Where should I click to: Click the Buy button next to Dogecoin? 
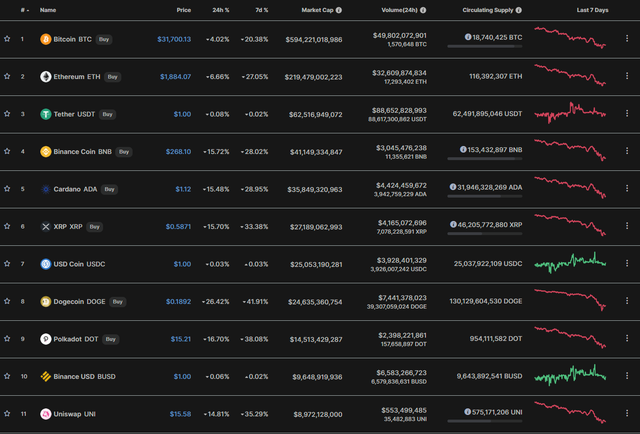pos(118,302)
